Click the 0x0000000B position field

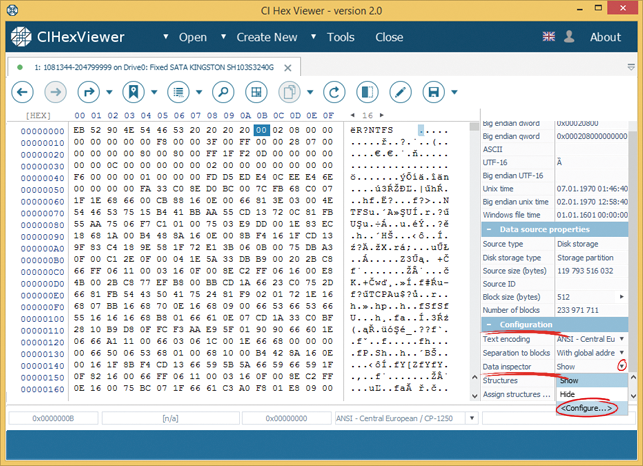click(53, 418)
